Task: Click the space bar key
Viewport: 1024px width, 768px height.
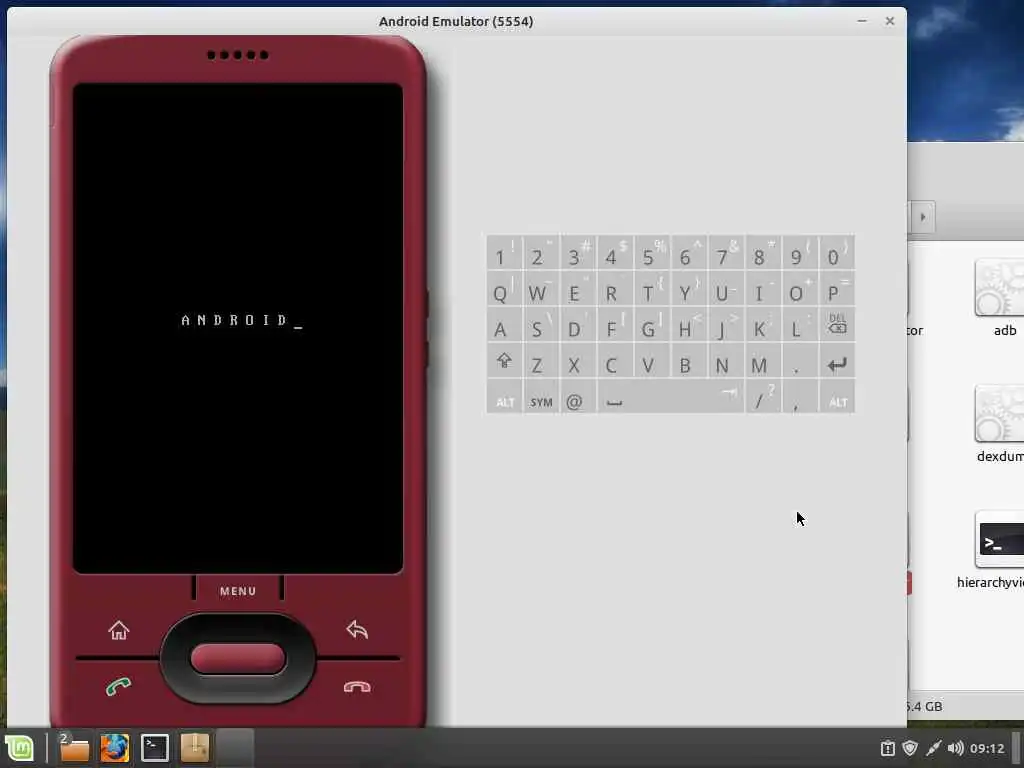Action: click(670, 397)
